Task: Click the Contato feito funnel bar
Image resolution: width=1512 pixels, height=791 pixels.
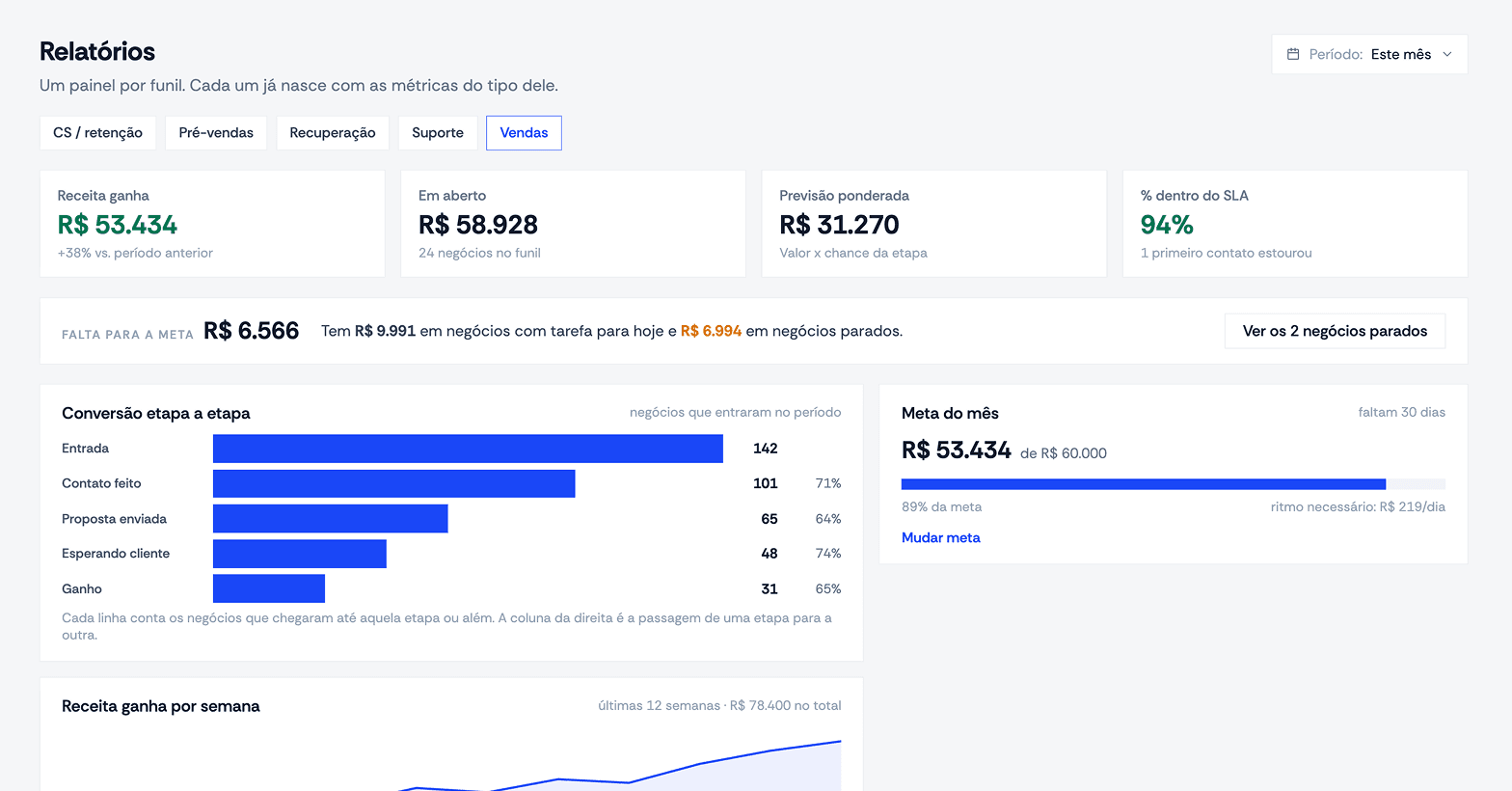Action: coord(394,483)
